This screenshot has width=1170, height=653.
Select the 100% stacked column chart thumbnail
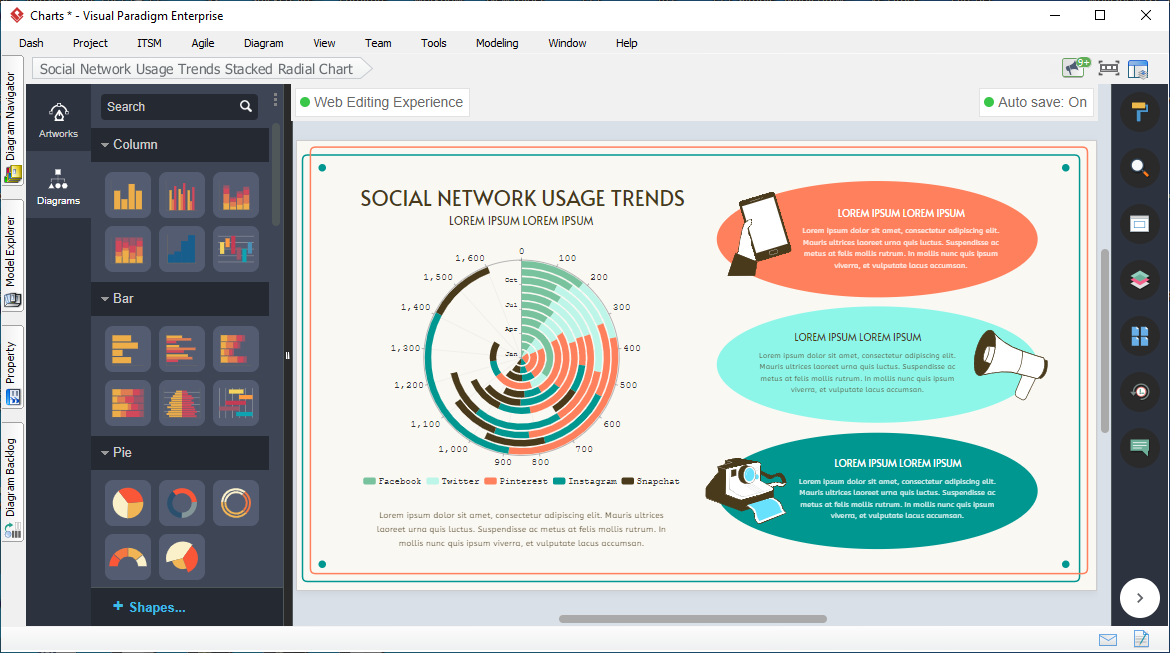pos(128,249)
